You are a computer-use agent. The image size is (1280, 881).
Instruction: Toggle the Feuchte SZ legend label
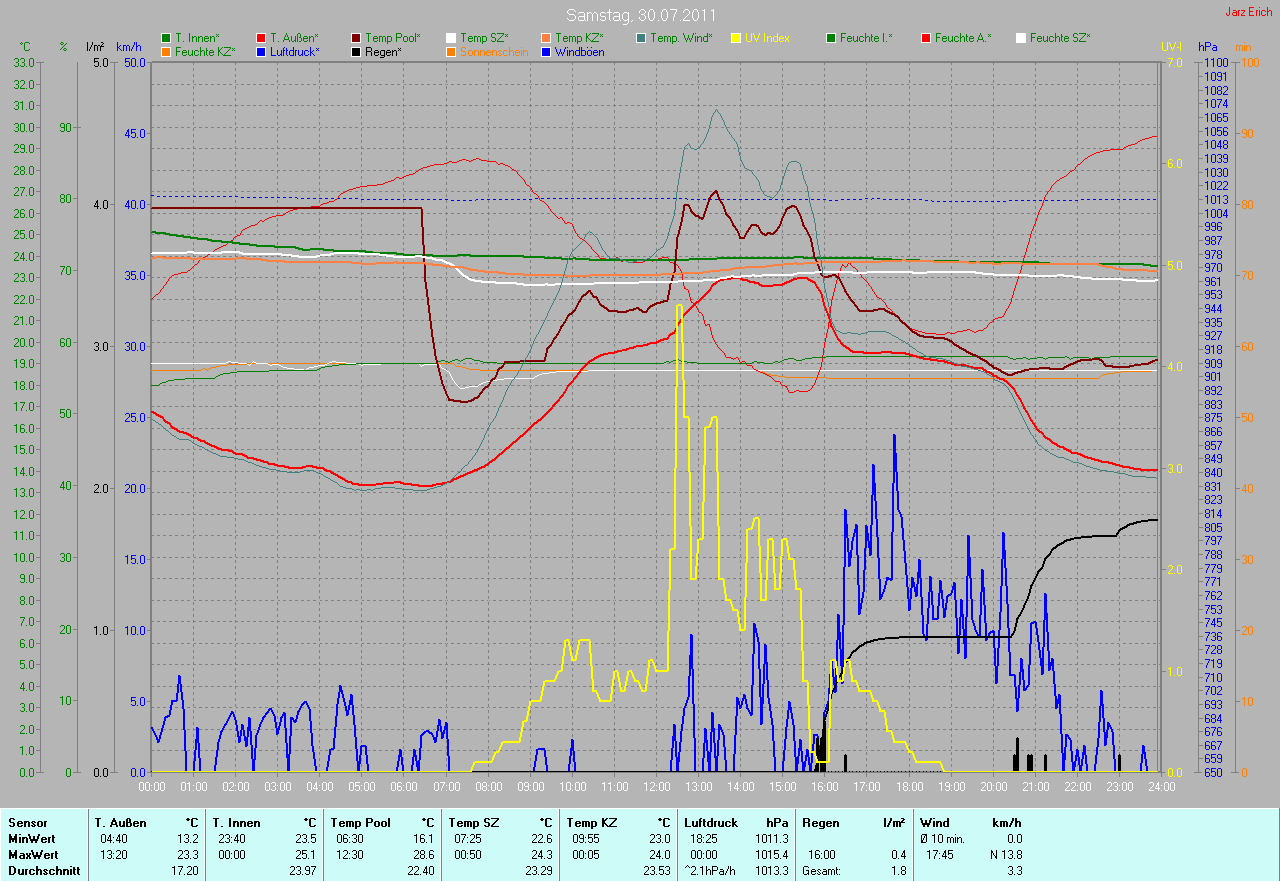click(1059, 38)
